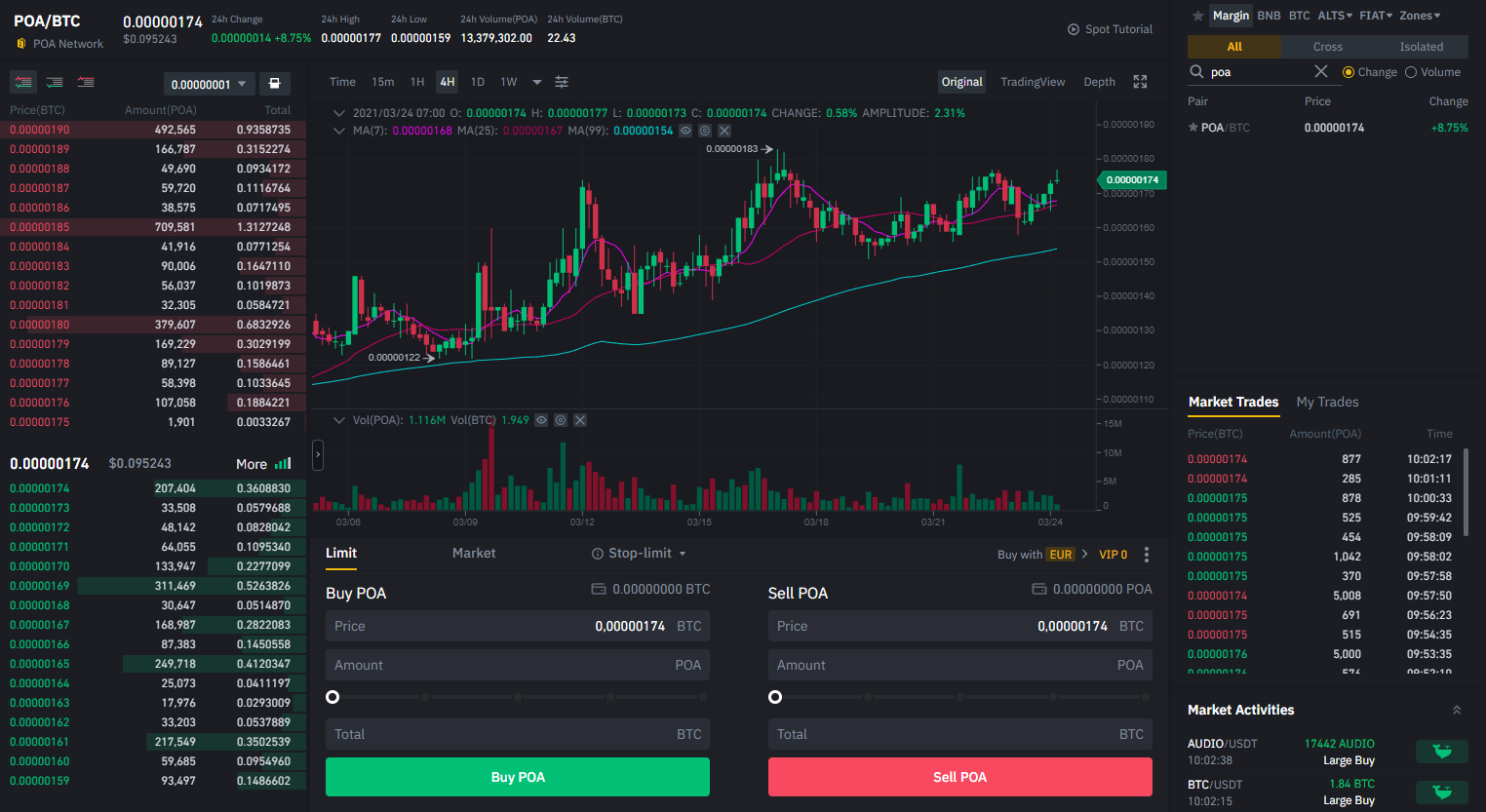Click the green Buy POA button
Image resolution: width=1486 pixels, height=812 pixels.
coord(518,777)
